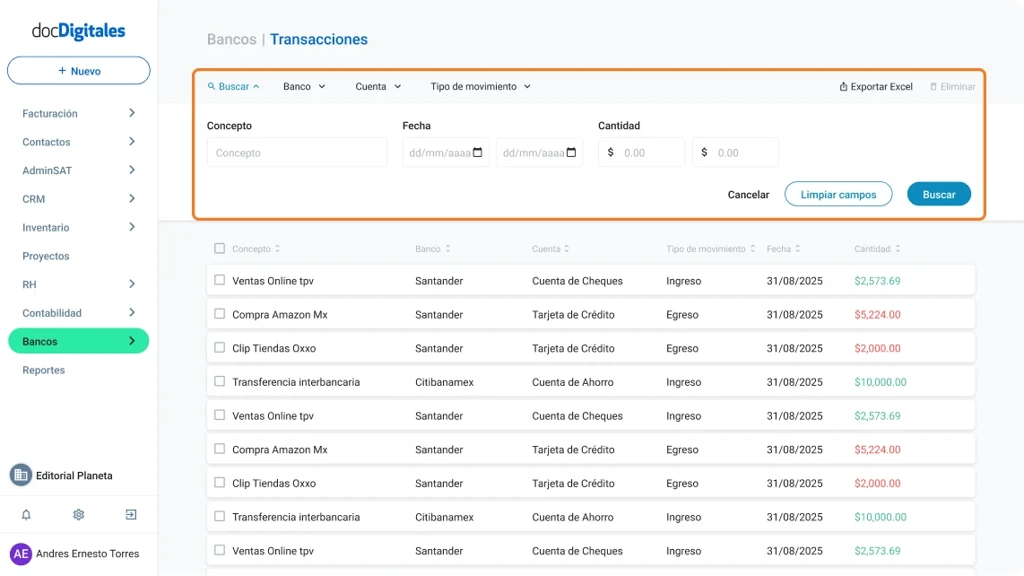1024x576 pixels.
Task: Click Limpiar campos to reset filters
Action: 838,194
